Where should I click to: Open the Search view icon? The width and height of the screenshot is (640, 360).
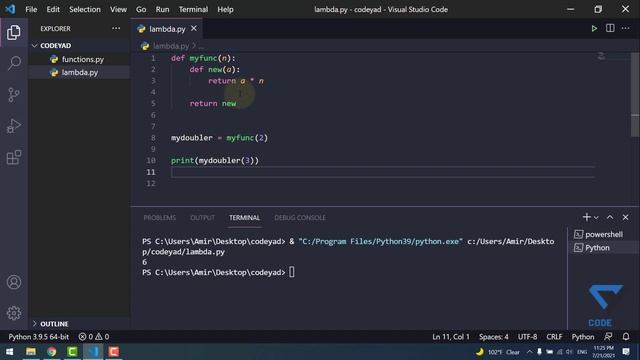[x=14, y=63]
